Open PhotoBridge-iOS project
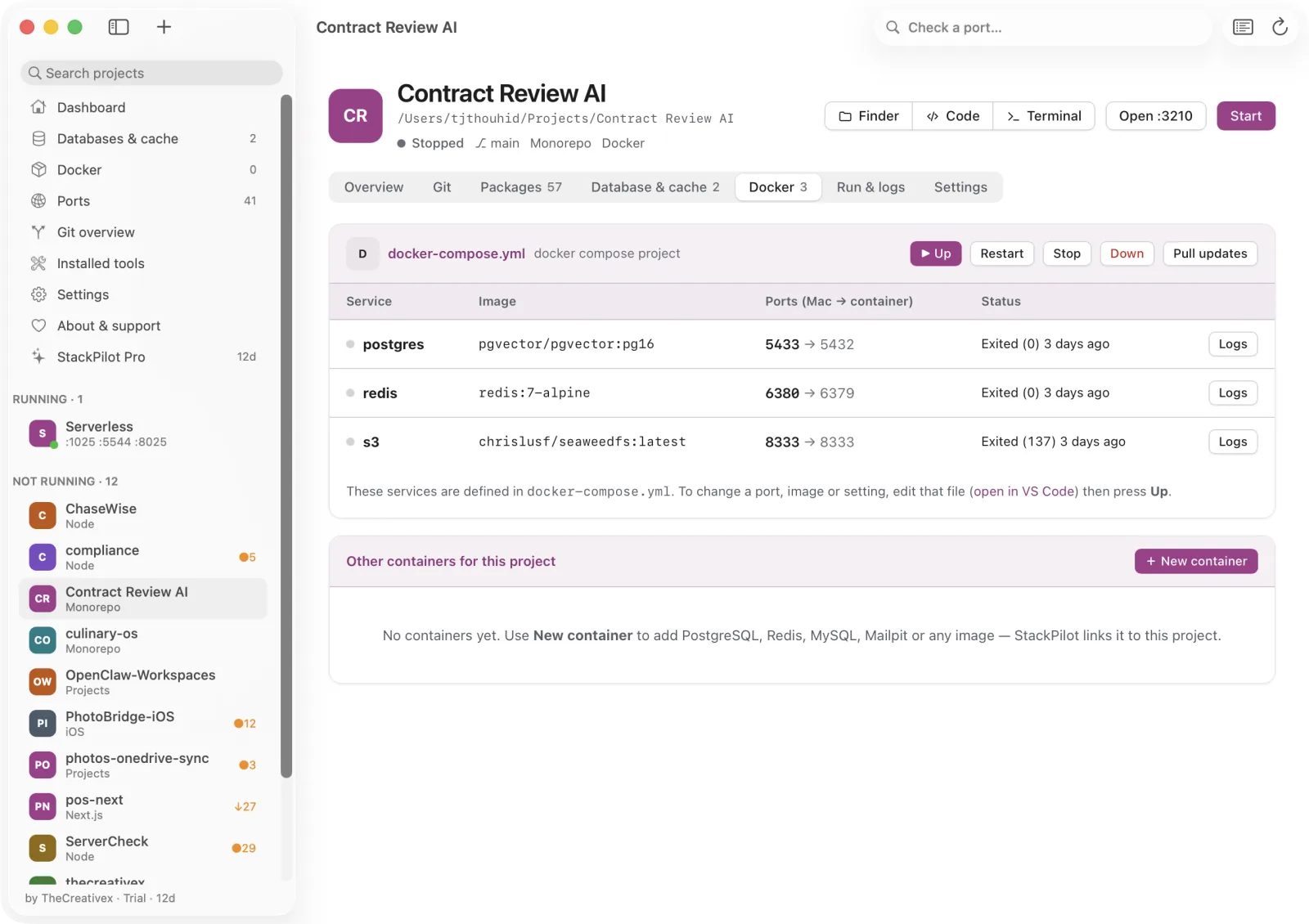The image size is (1309, 924). pyautogui.click(x=143, y=723)
